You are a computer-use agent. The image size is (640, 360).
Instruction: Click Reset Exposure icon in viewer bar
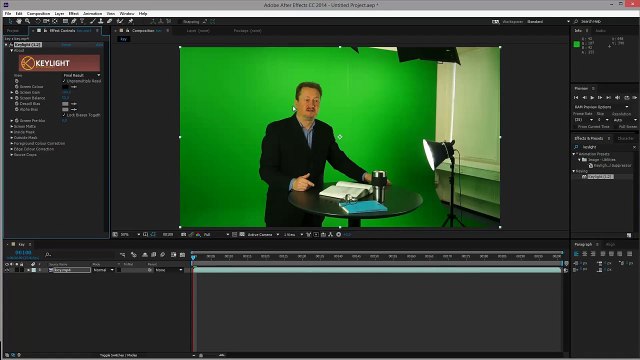point(338,235)
